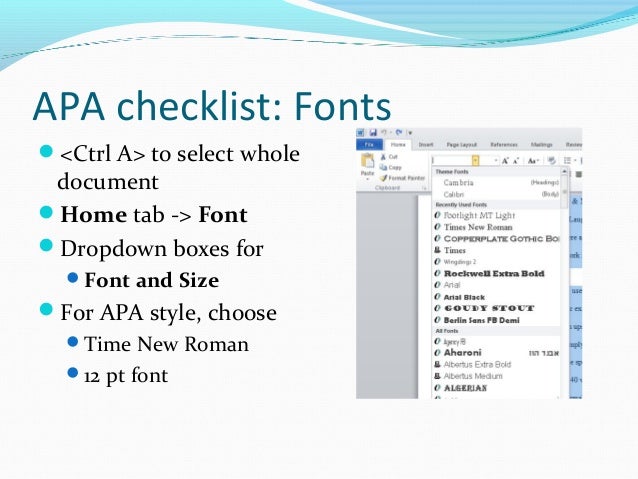Click the font list scrollbar up arrow
Viewport: 638px width, 479px height.
[x=564, y=171]
